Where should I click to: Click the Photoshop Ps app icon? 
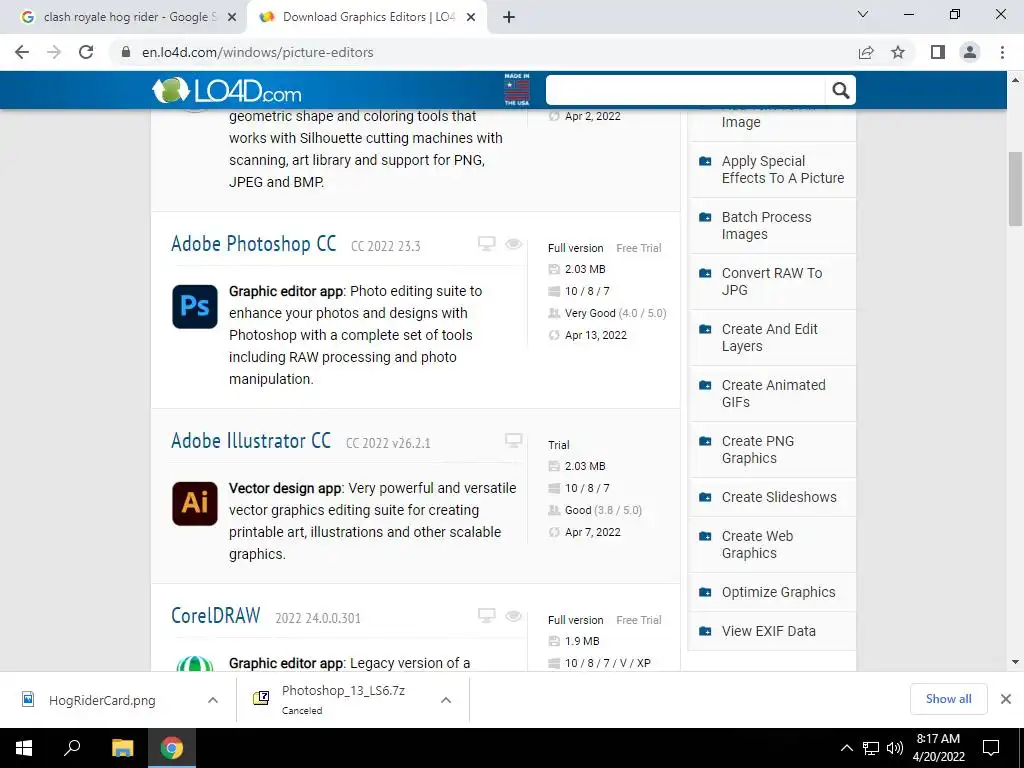click(x=195, y=306)
